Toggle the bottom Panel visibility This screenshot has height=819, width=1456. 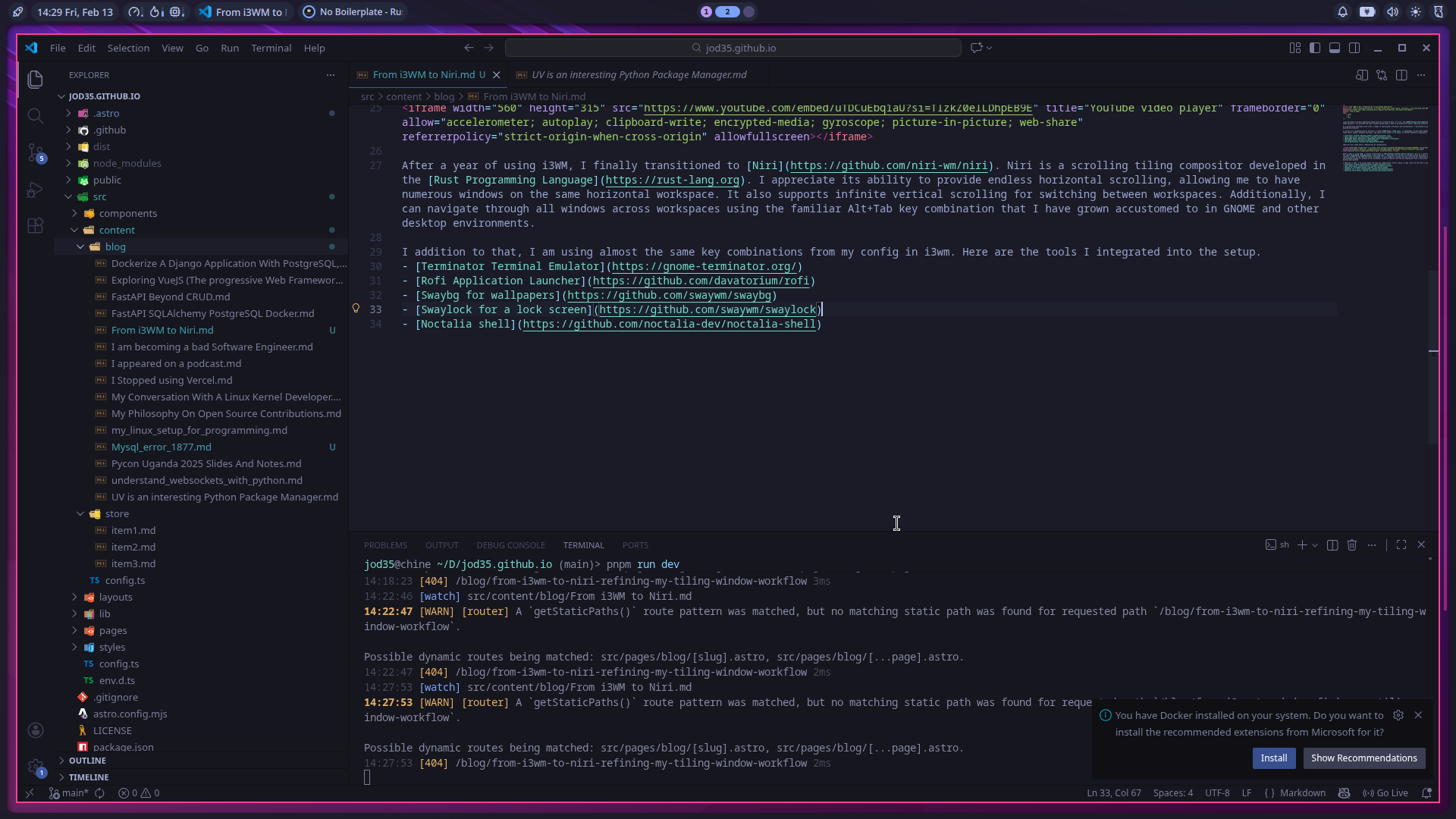(1335, 48)
